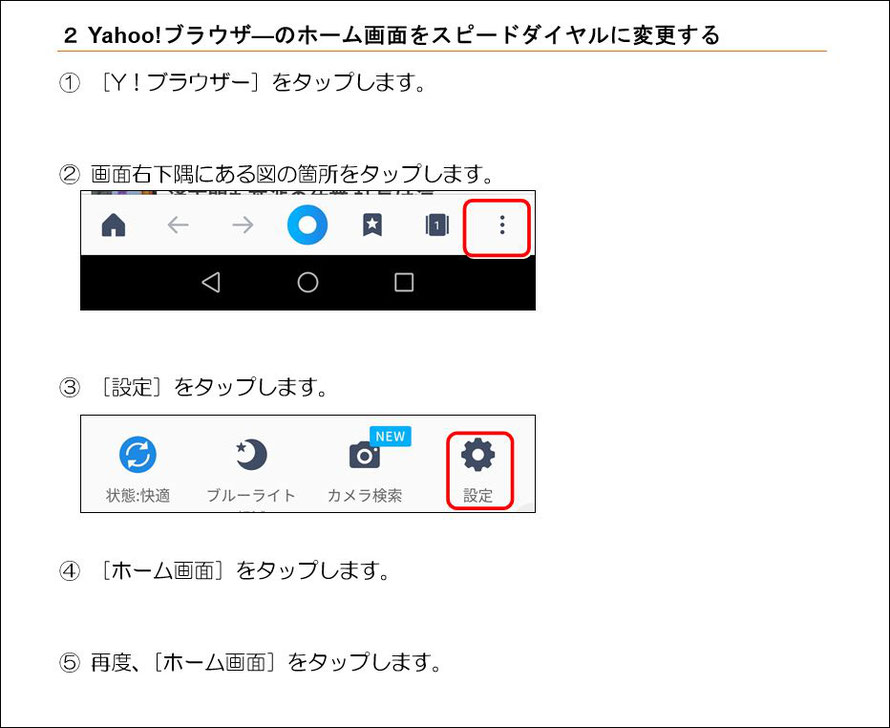Tap the Android recent apps square
Image resolution: width=890 pixels, height=728 pixels.
click(404, 282)
